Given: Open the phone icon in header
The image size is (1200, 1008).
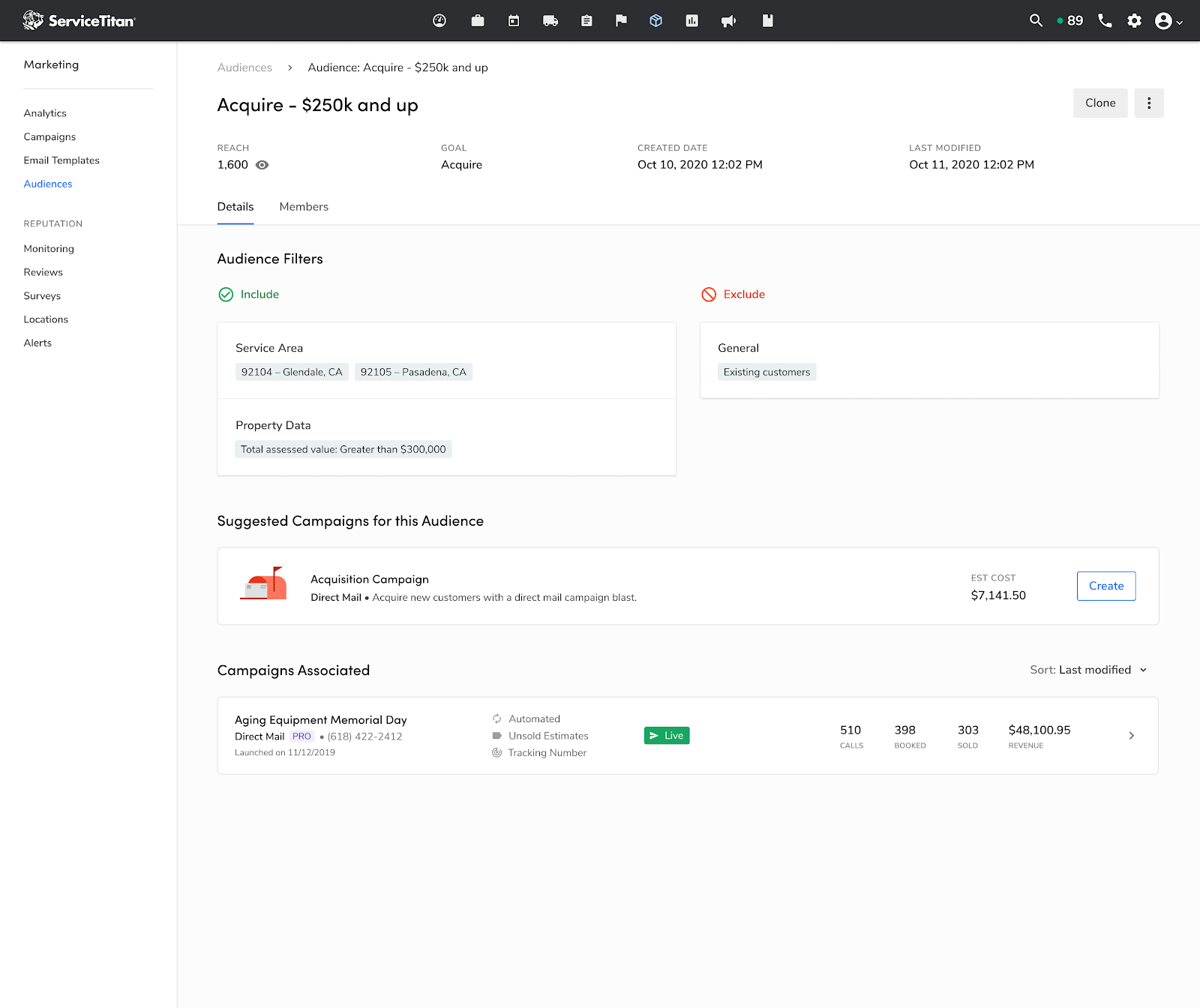Looking at the screenshot, I should 1105,20.
